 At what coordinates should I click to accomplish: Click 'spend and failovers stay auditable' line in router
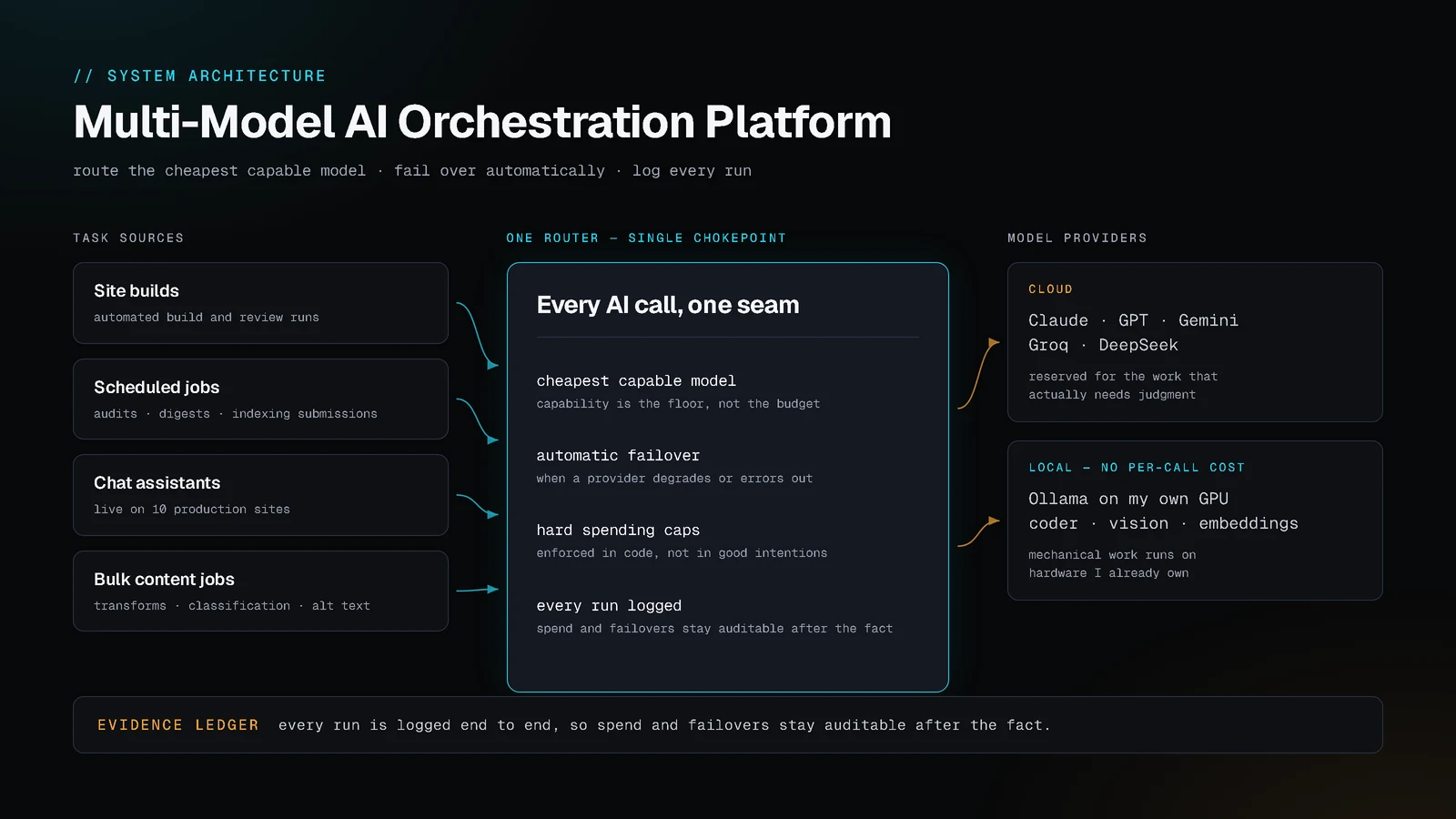(714, 629)
